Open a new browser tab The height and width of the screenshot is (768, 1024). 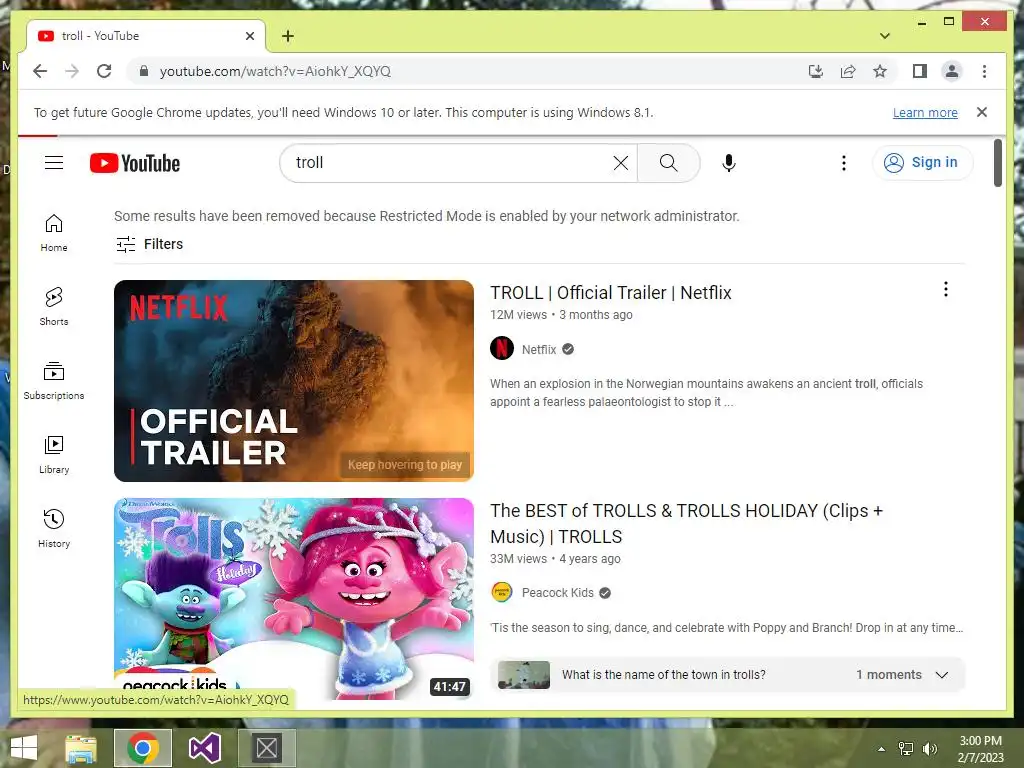pos(288,36)
